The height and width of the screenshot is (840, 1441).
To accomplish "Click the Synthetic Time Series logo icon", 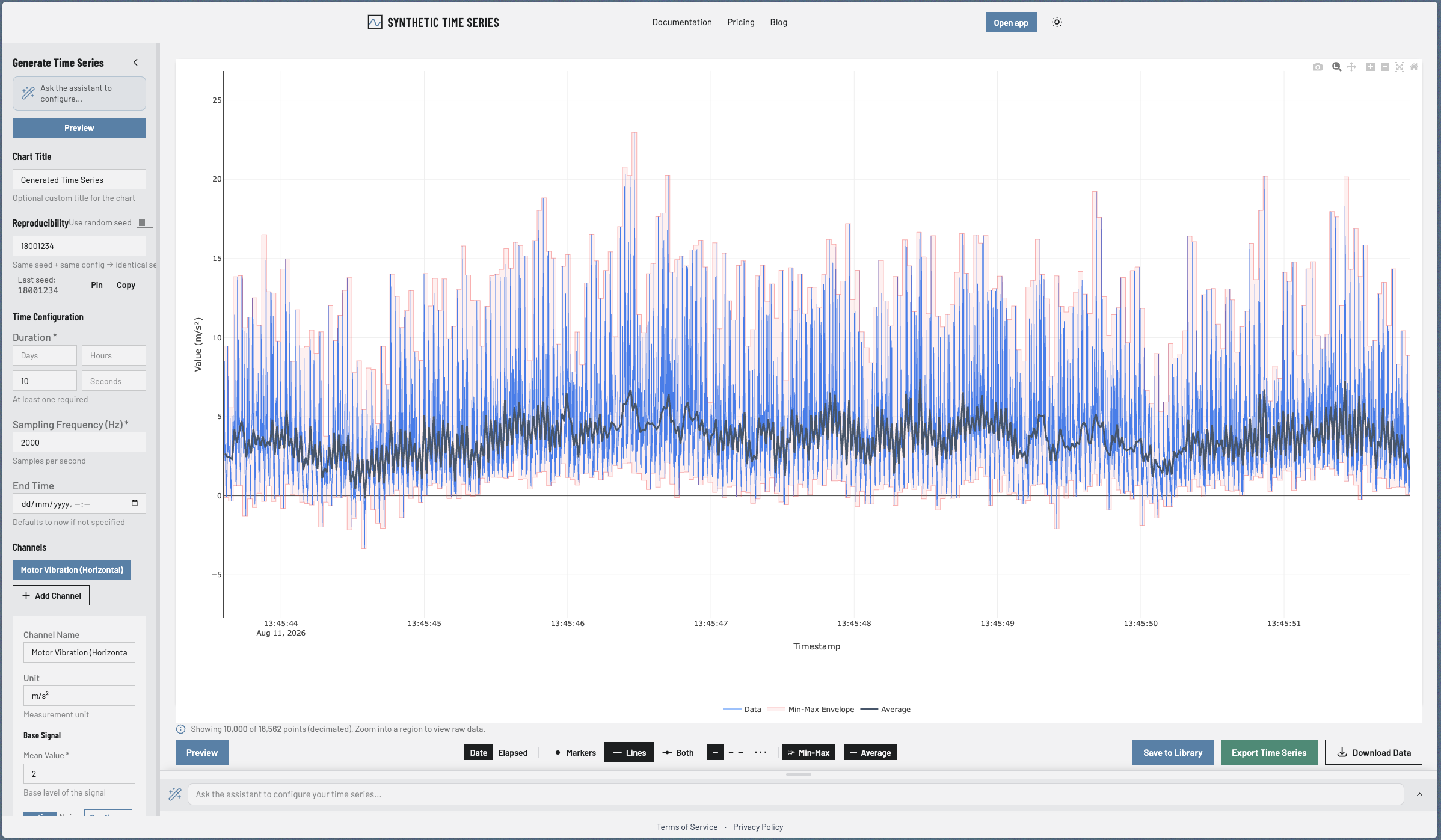I will point(375,22).
